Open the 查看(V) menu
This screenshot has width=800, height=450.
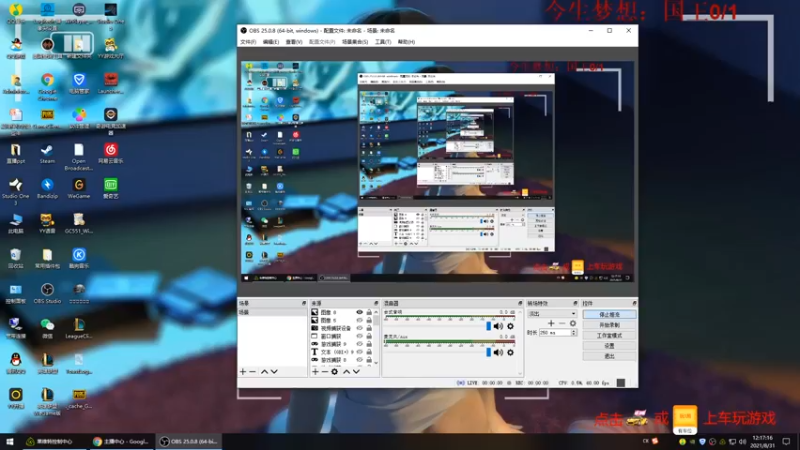294,42
